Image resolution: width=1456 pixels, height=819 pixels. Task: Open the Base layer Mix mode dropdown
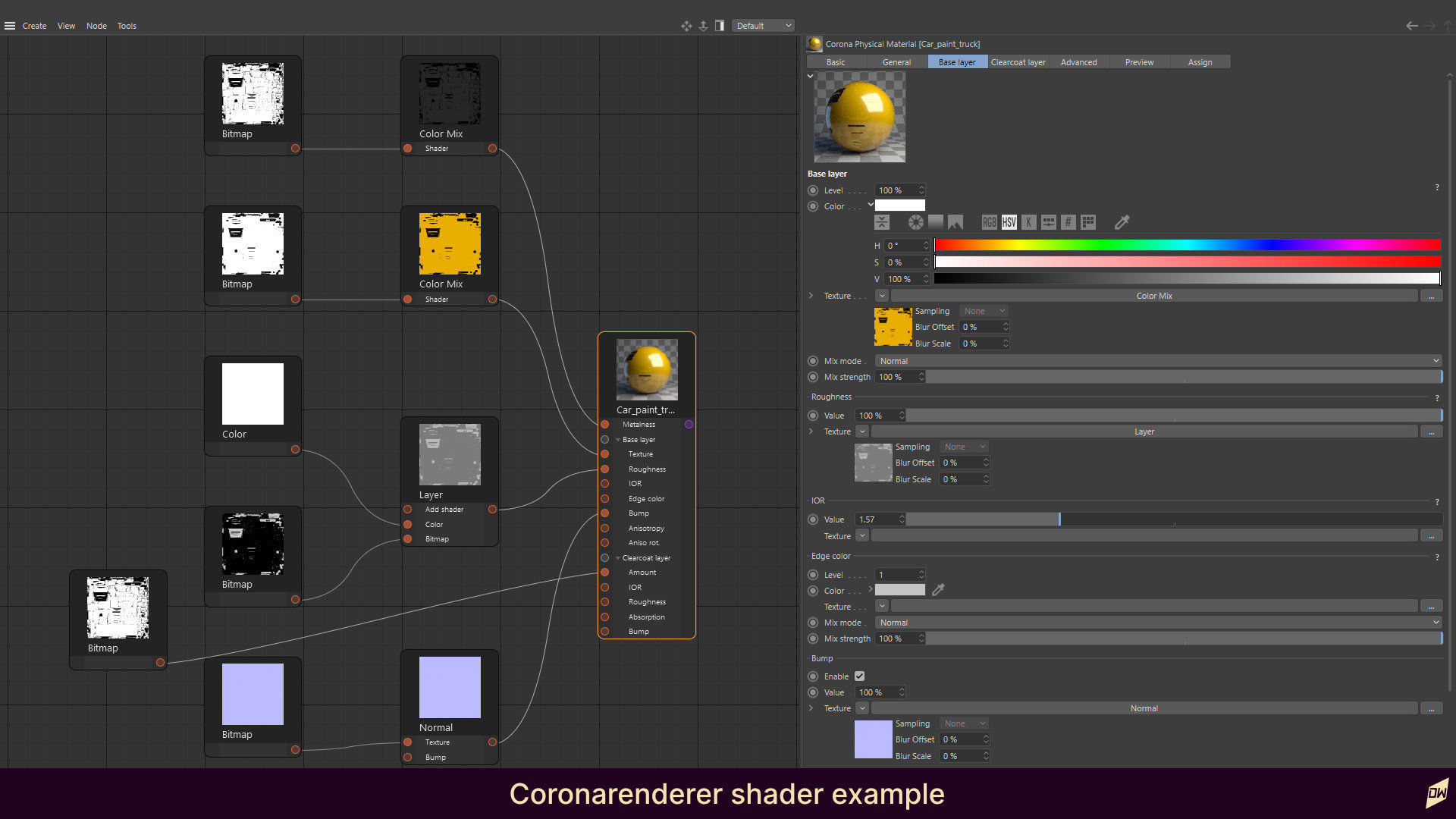(x=1159, y=361)
